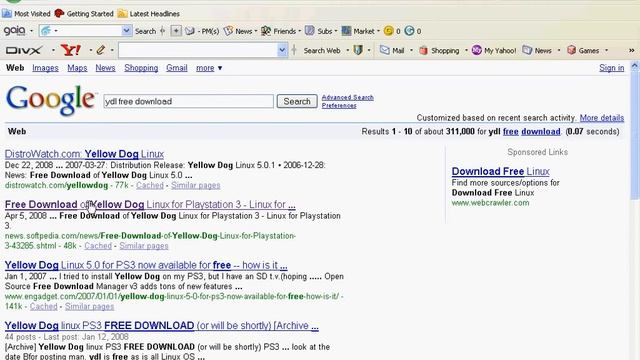640x360 pixels.
Task: Open Gaia PM(s) mail icon
Action: 202,31
